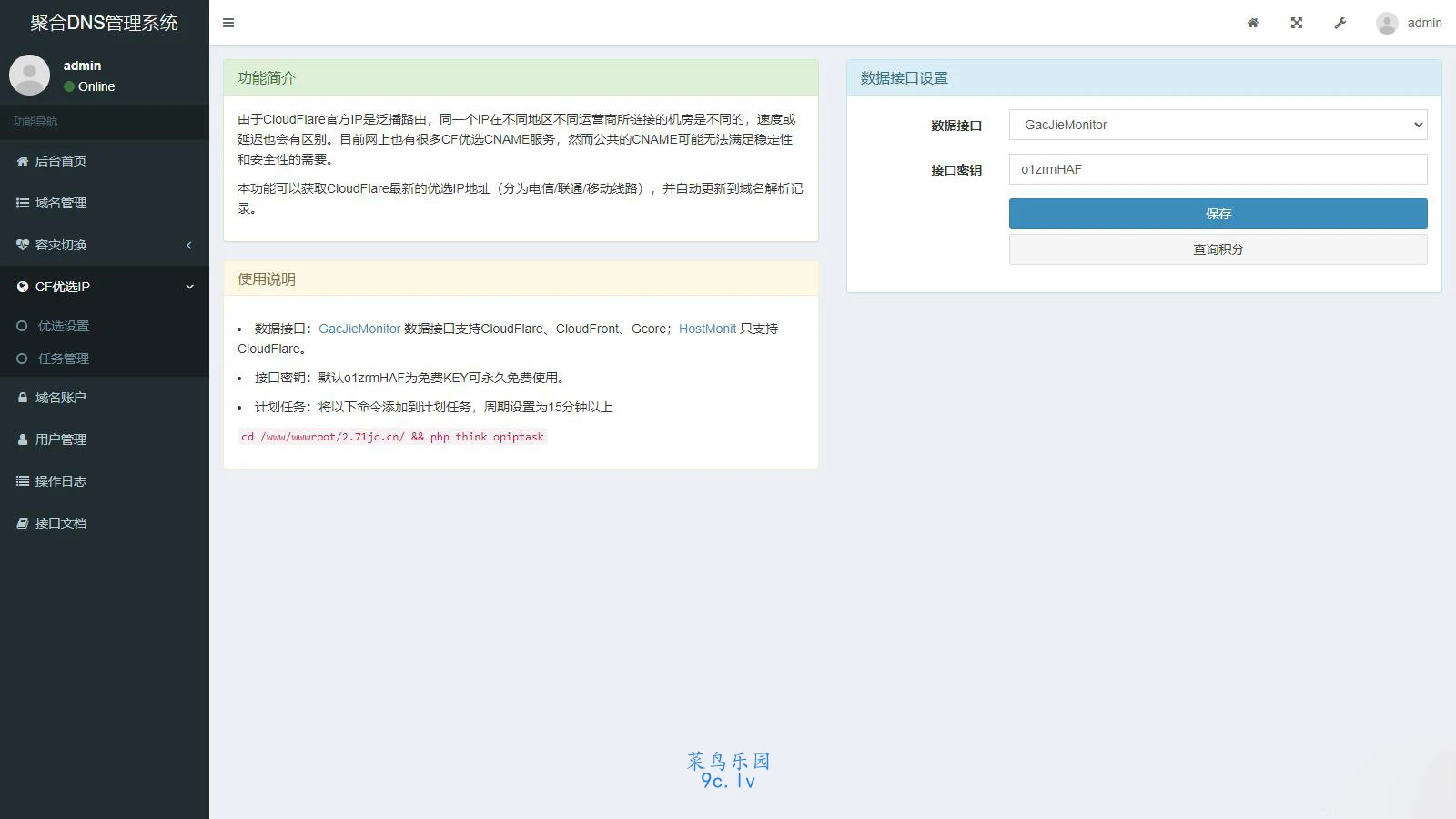Select the 优选设置 circle submenu item
Viewport: 1456px width, 819px height.
pos(22,326)
